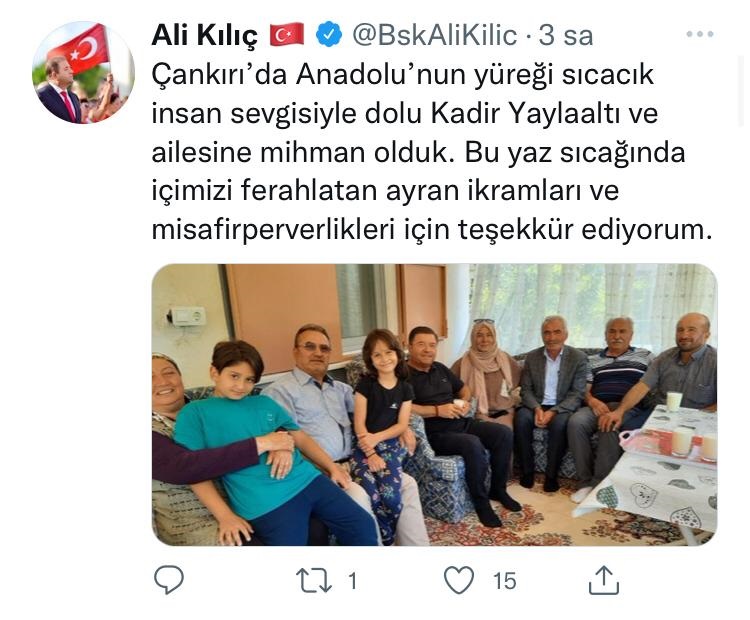This screenshot has height=620, width=750.
Task: Click the like count of 15
Action: [505, 581]
